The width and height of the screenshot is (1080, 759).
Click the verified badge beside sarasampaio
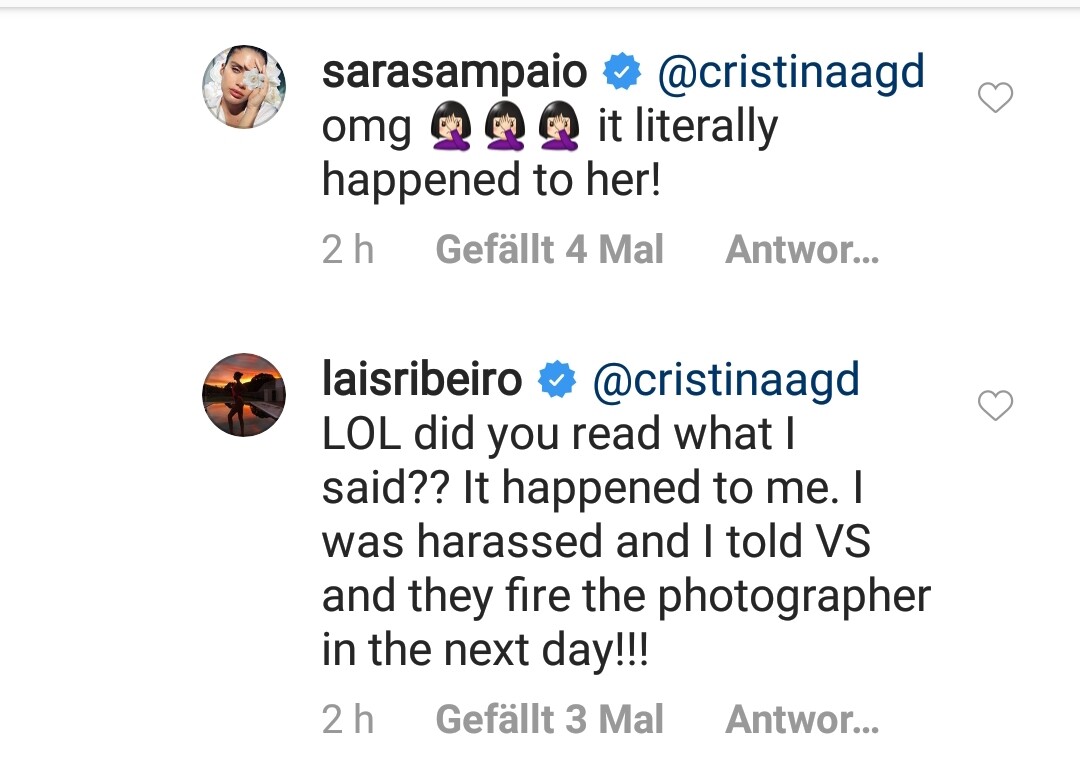(x=621, y=73)
